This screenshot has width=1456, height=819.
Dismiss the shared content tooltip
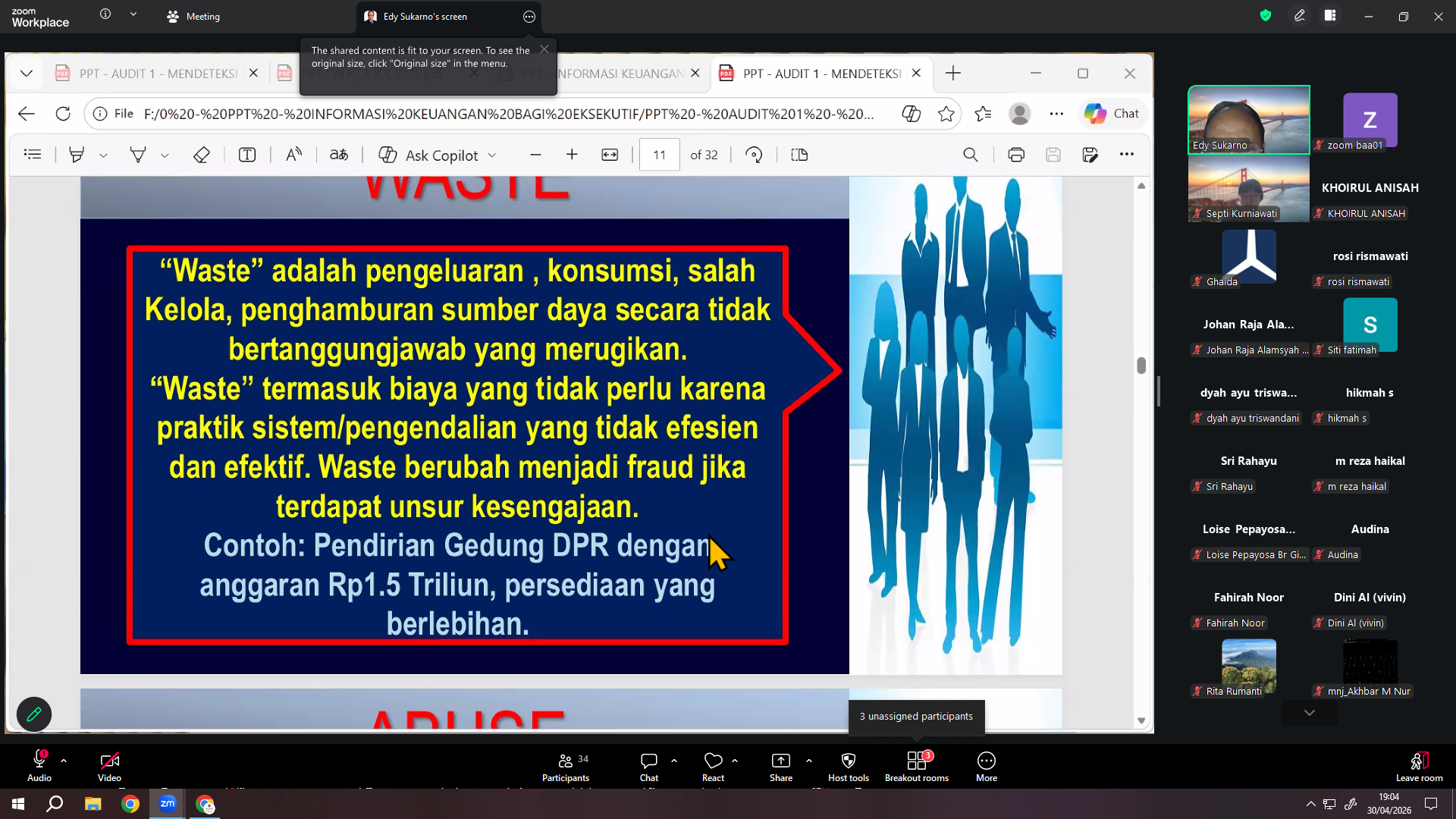544,49
